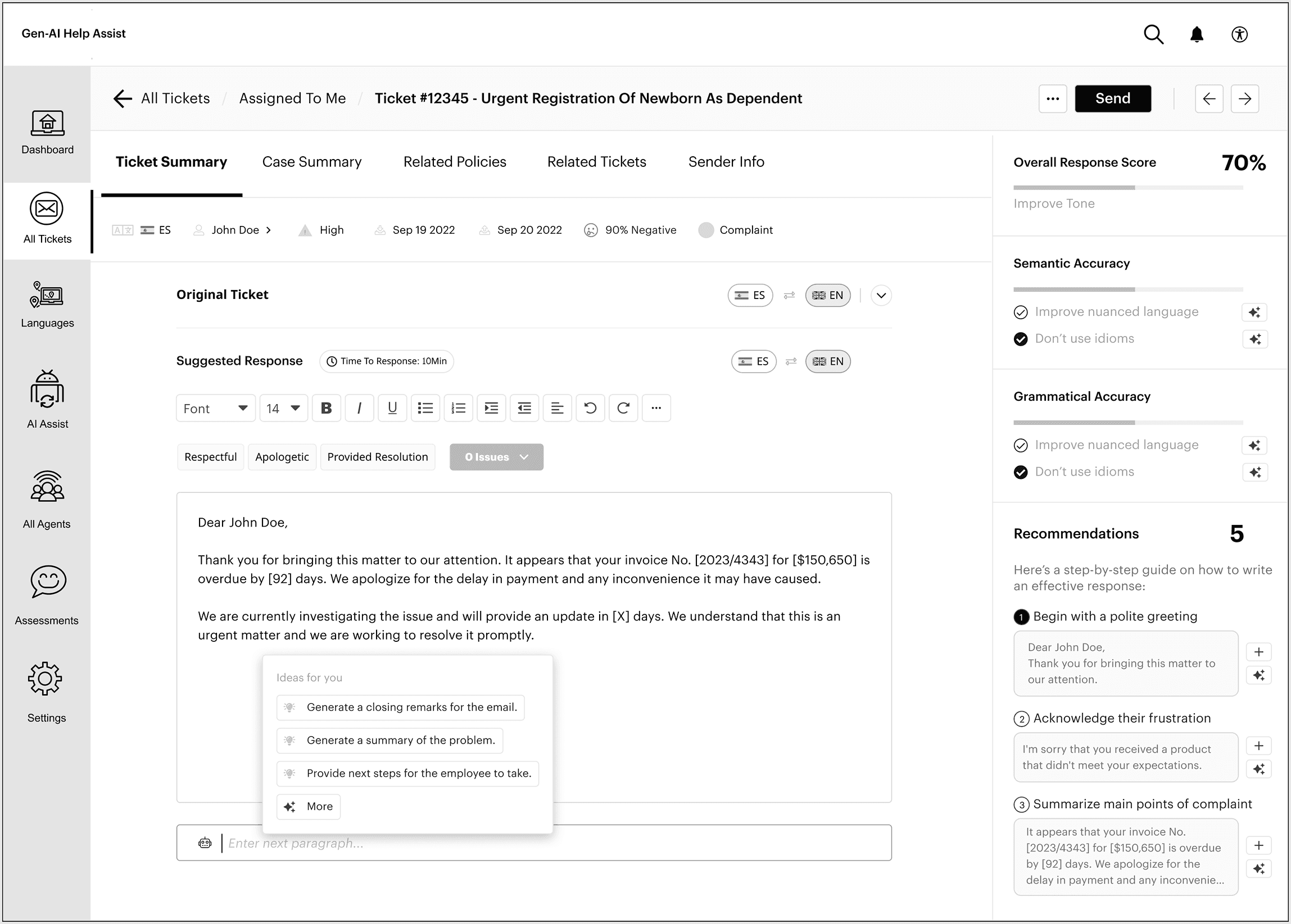Open the accessibility icon in header
Image resolution: width=1291 pixels, height=924 pixels.
click(x=1239, y=35)
